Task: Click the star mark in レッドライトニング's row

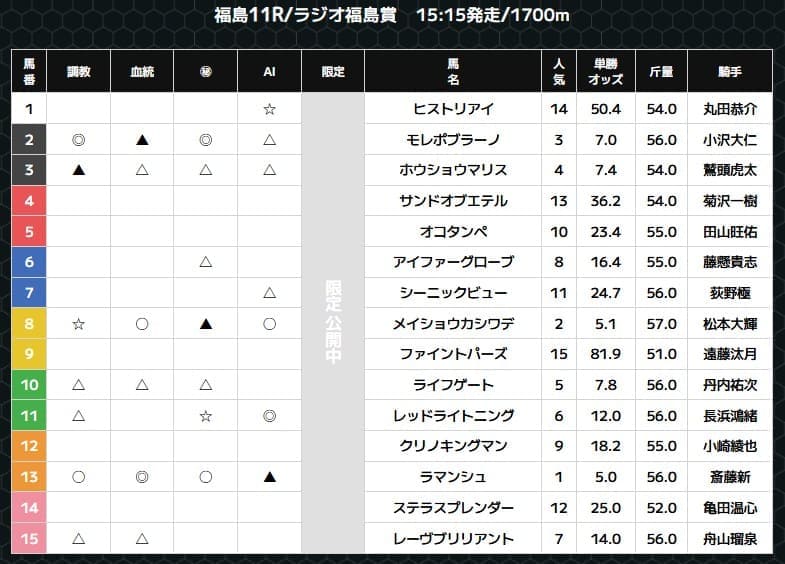Action: [x=205, y=415]
